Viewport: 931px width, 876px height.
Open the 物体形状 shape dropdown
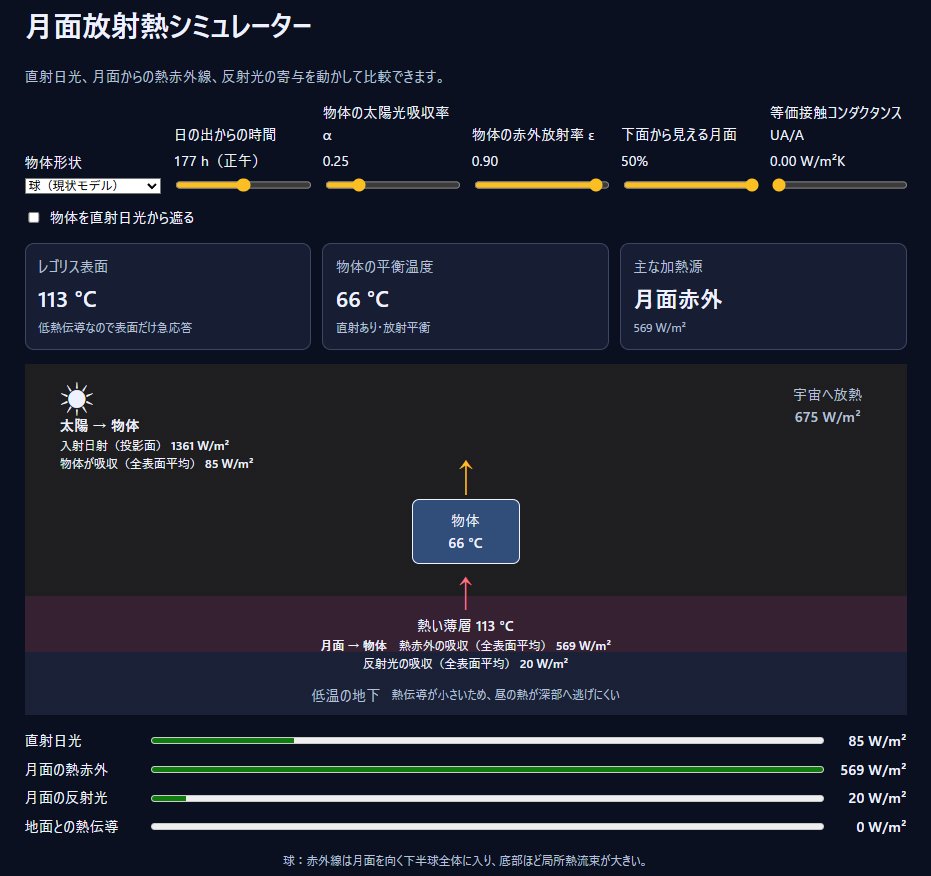coord(93,186)
